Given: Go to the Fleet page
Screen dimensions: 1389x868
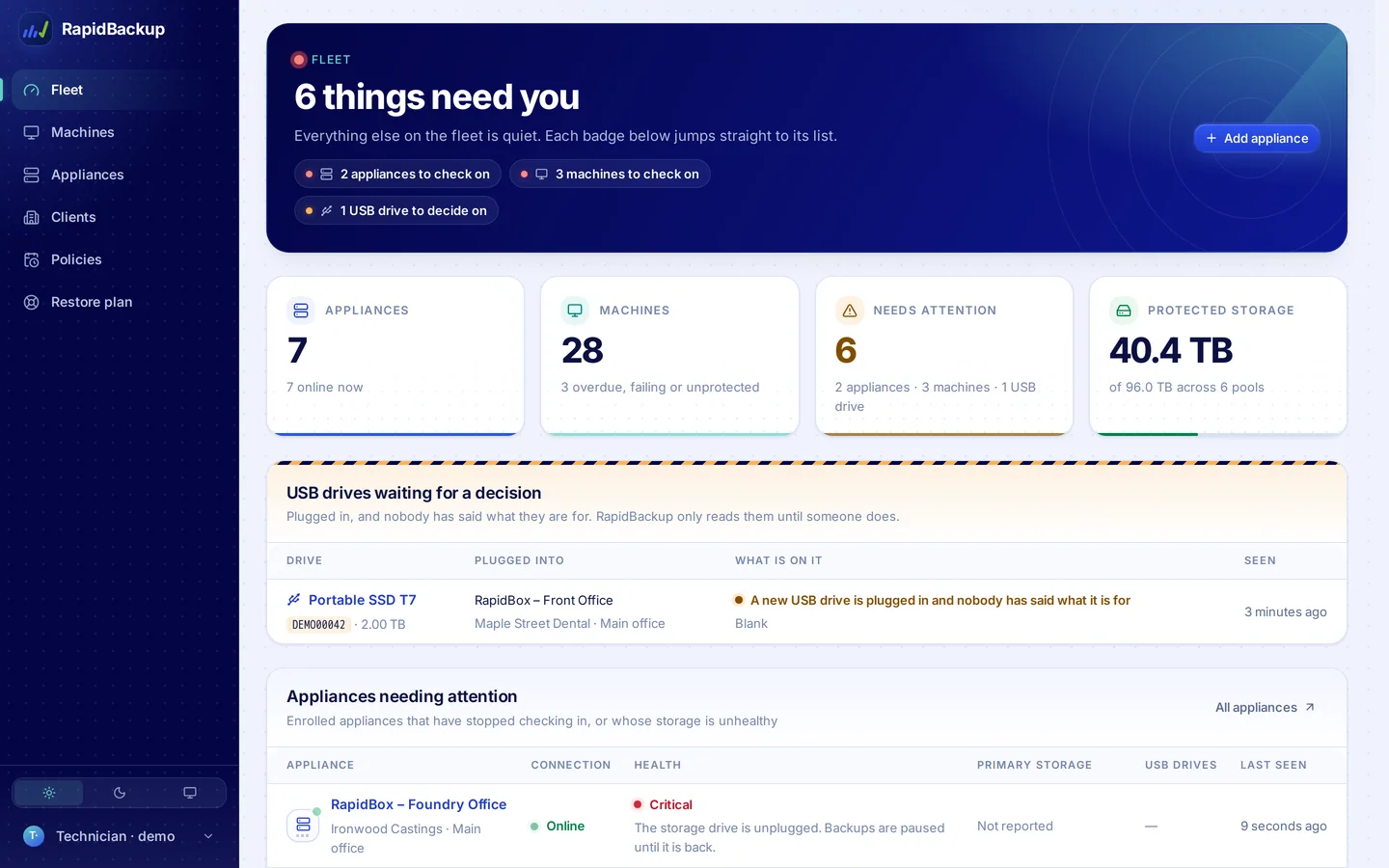Looking at the screenshot, I should click(x=120, y=90).
